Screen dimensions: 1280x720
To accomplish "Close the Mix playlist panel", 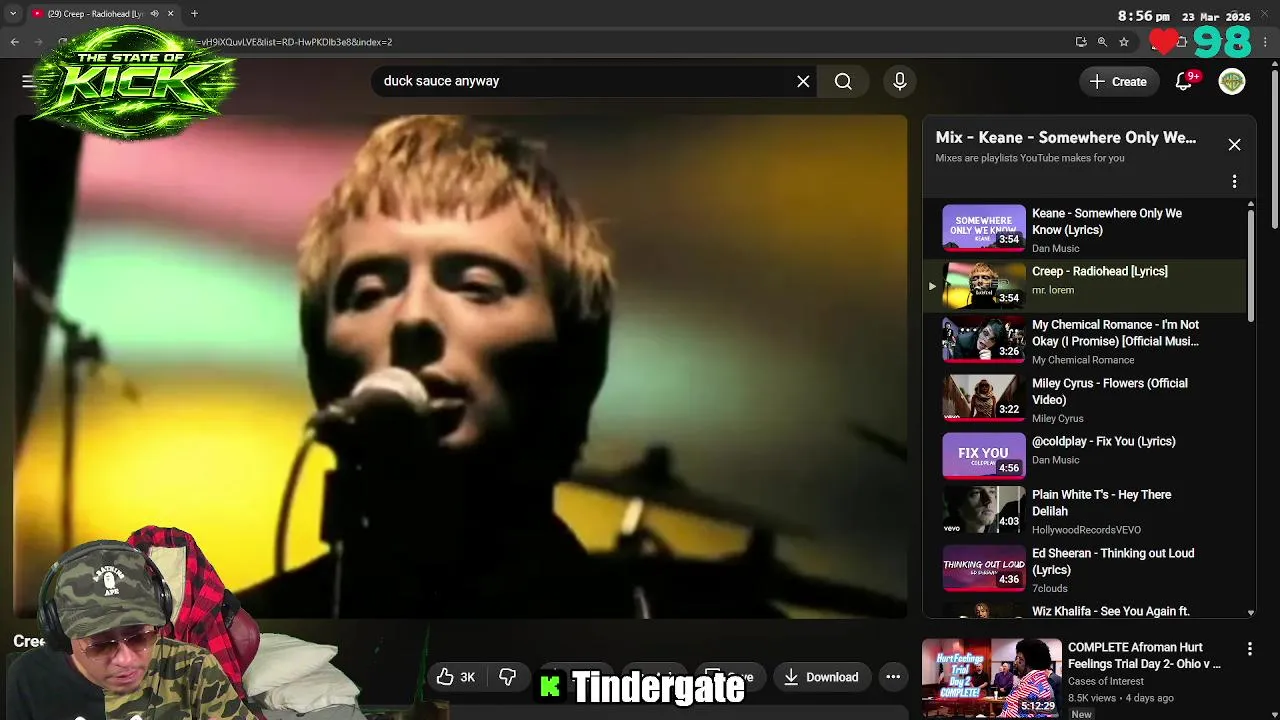I will click(1234, 145).
